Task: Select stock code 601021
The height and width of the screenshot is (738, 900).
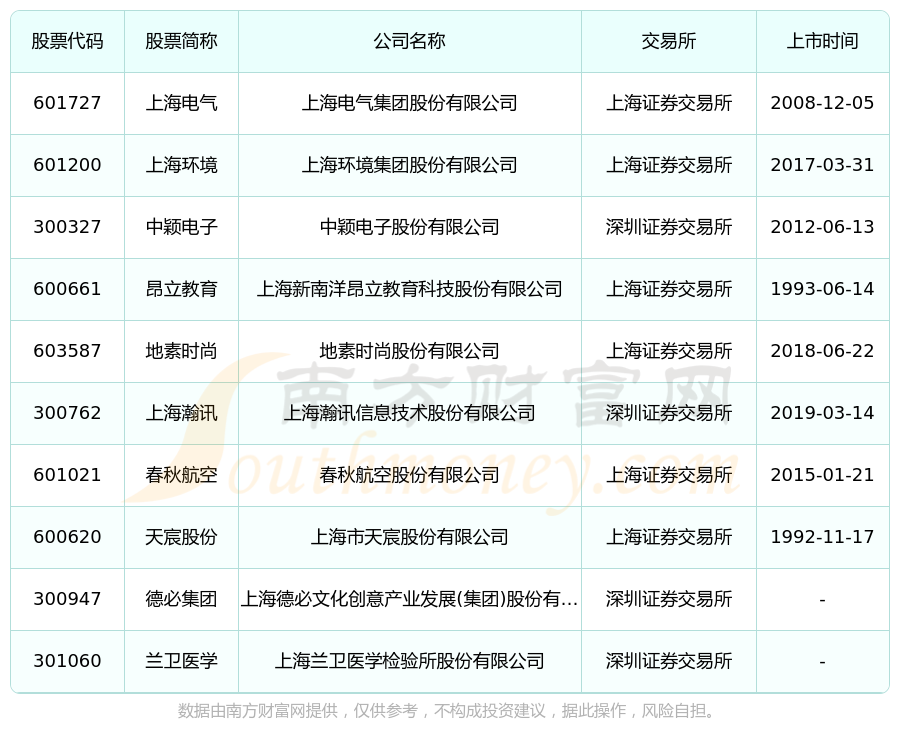Action: coord(67,475)
